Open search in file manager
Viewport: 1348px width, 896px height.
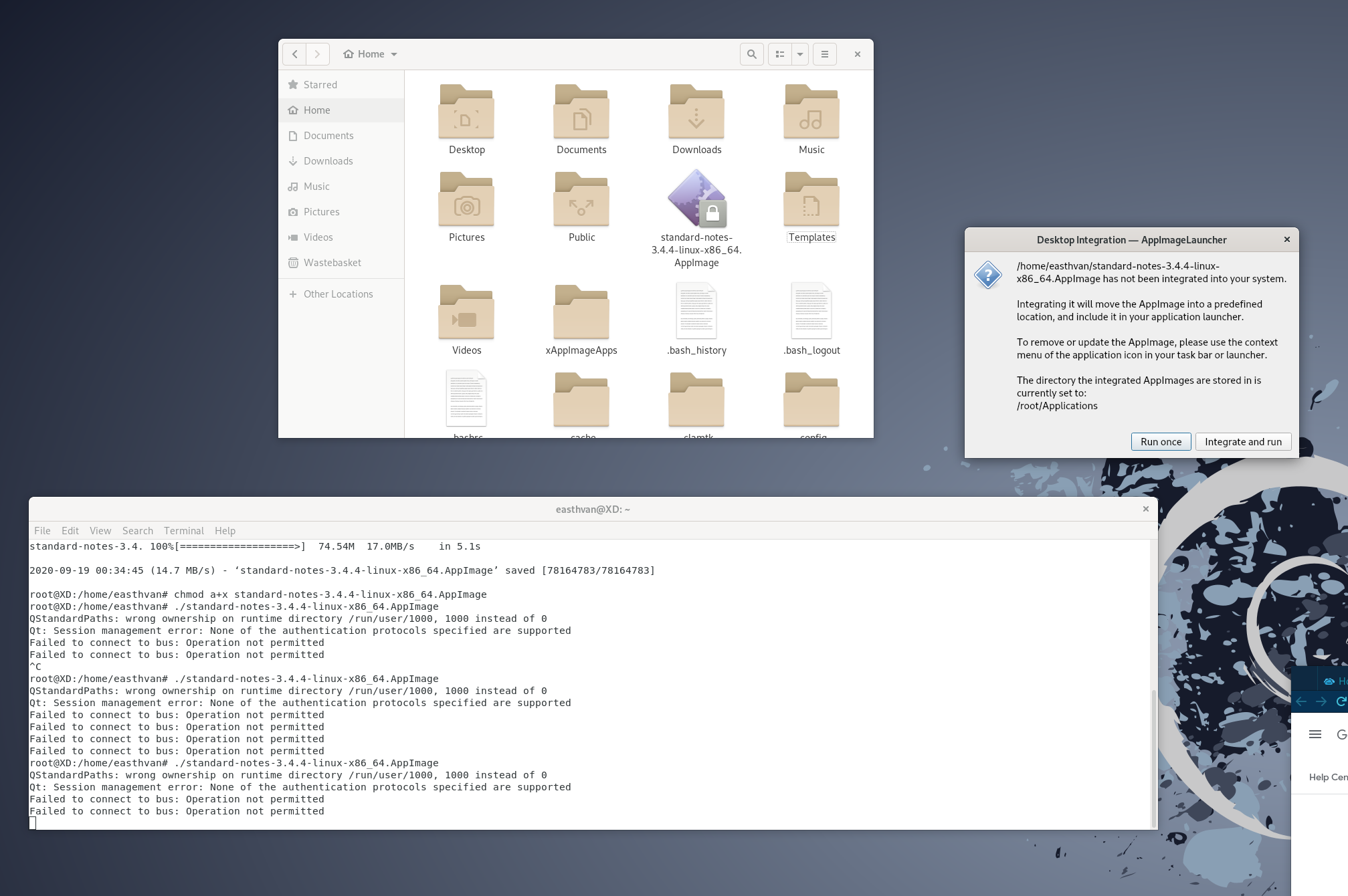pos(752,54)
